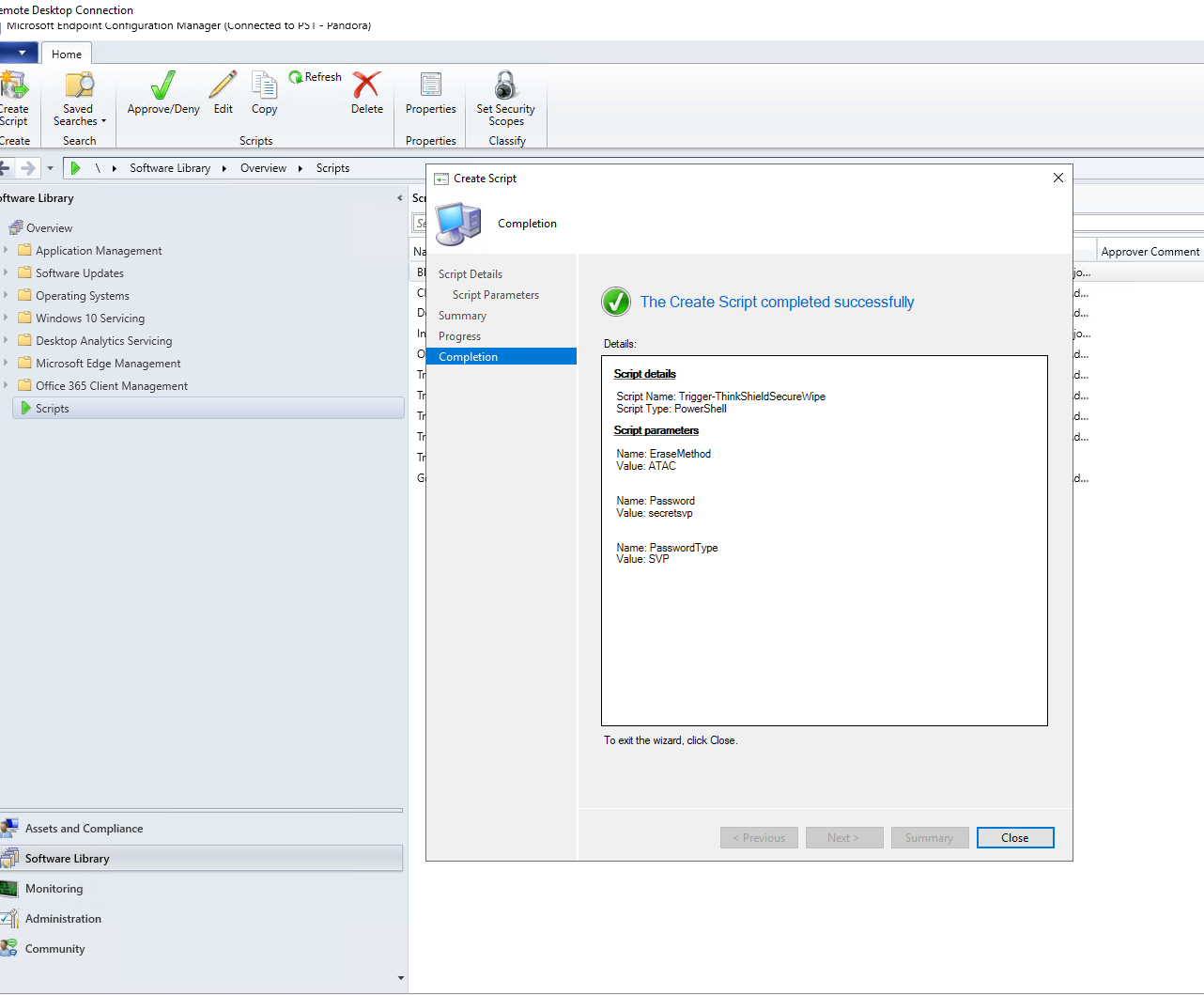Open the Assets and Compliance workspace label
1204x995 pixels.
[x=85, y=829]
